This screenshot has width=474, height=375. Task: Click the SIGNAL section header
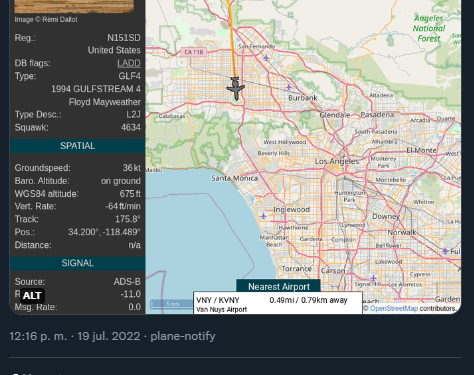pyautogui.click(x=77, y=263)
